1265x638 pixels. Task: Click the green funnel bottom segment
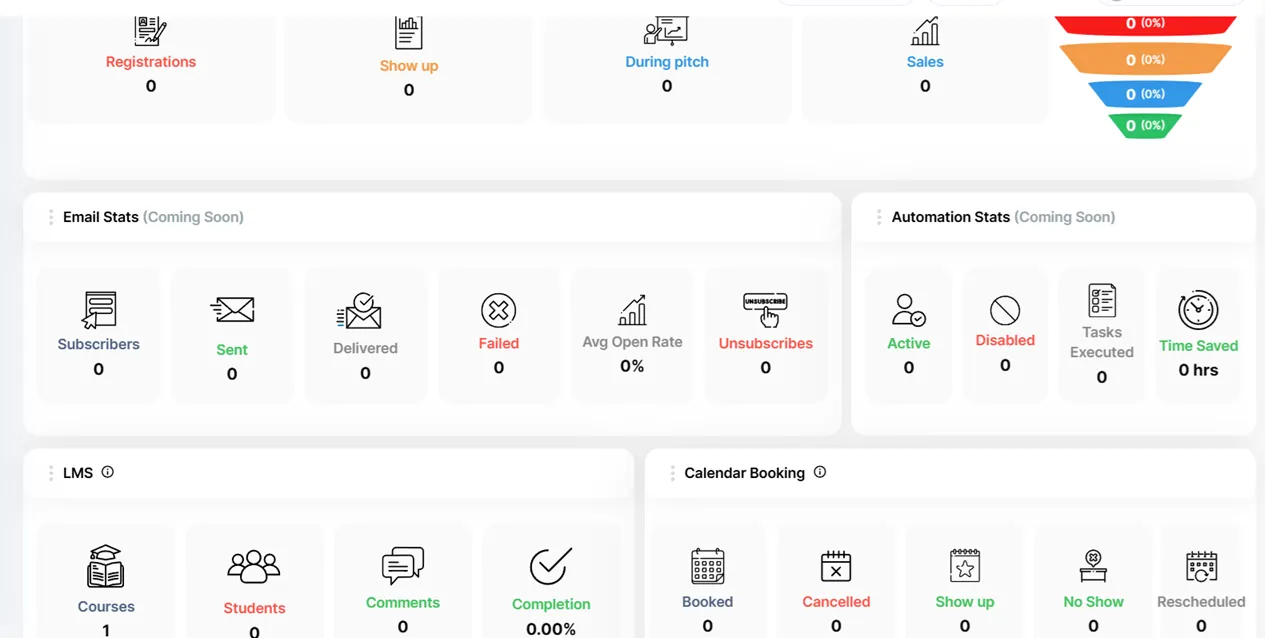pyautogui.click(x=1144, y=125)
